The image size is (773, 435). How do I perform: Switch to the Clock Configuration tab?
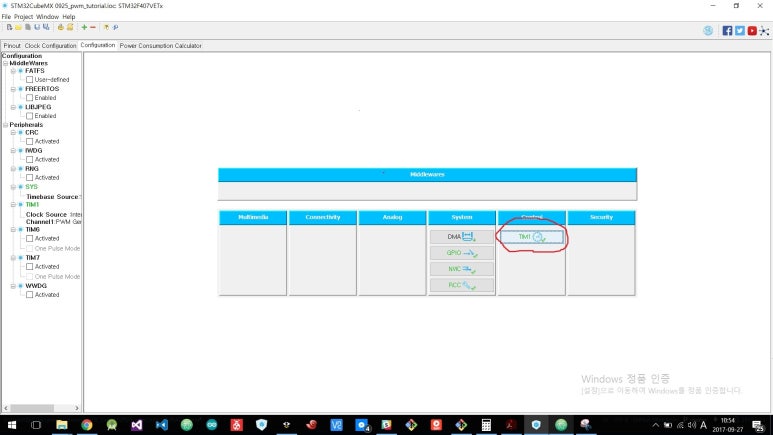[x=50, y=45]
